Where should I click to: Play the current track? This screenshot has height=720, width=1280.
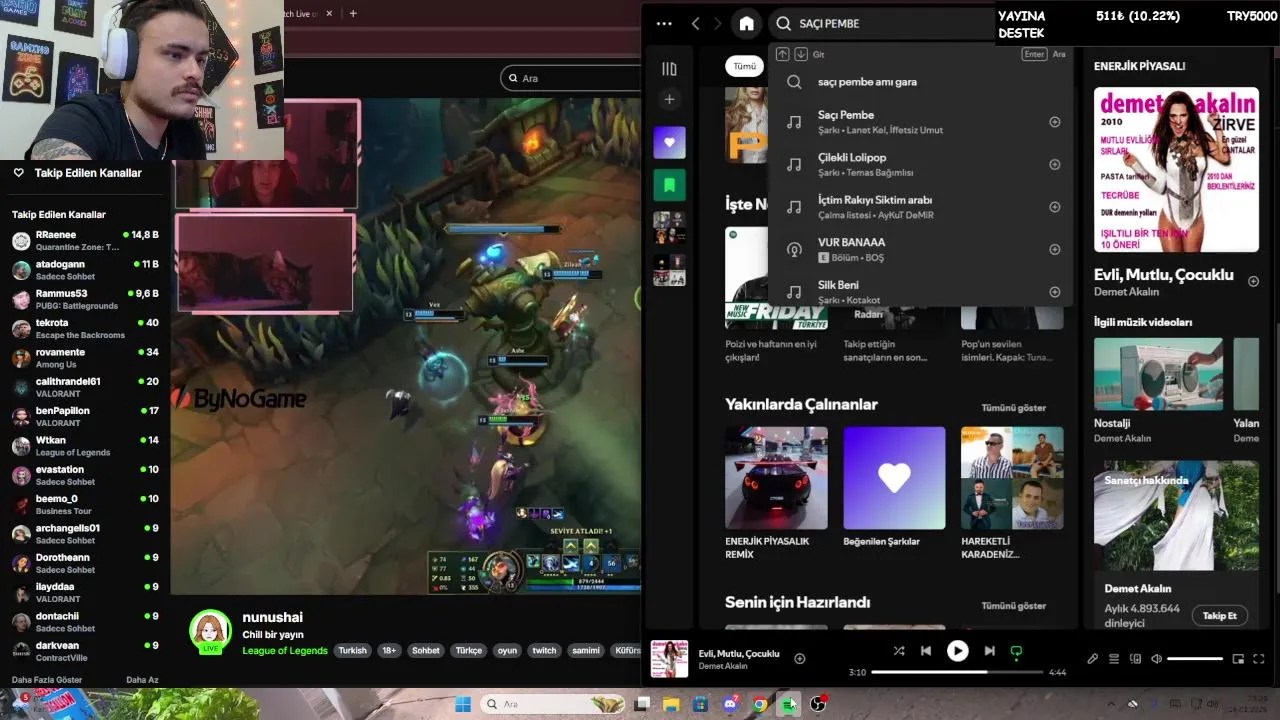tap(957, 651)
